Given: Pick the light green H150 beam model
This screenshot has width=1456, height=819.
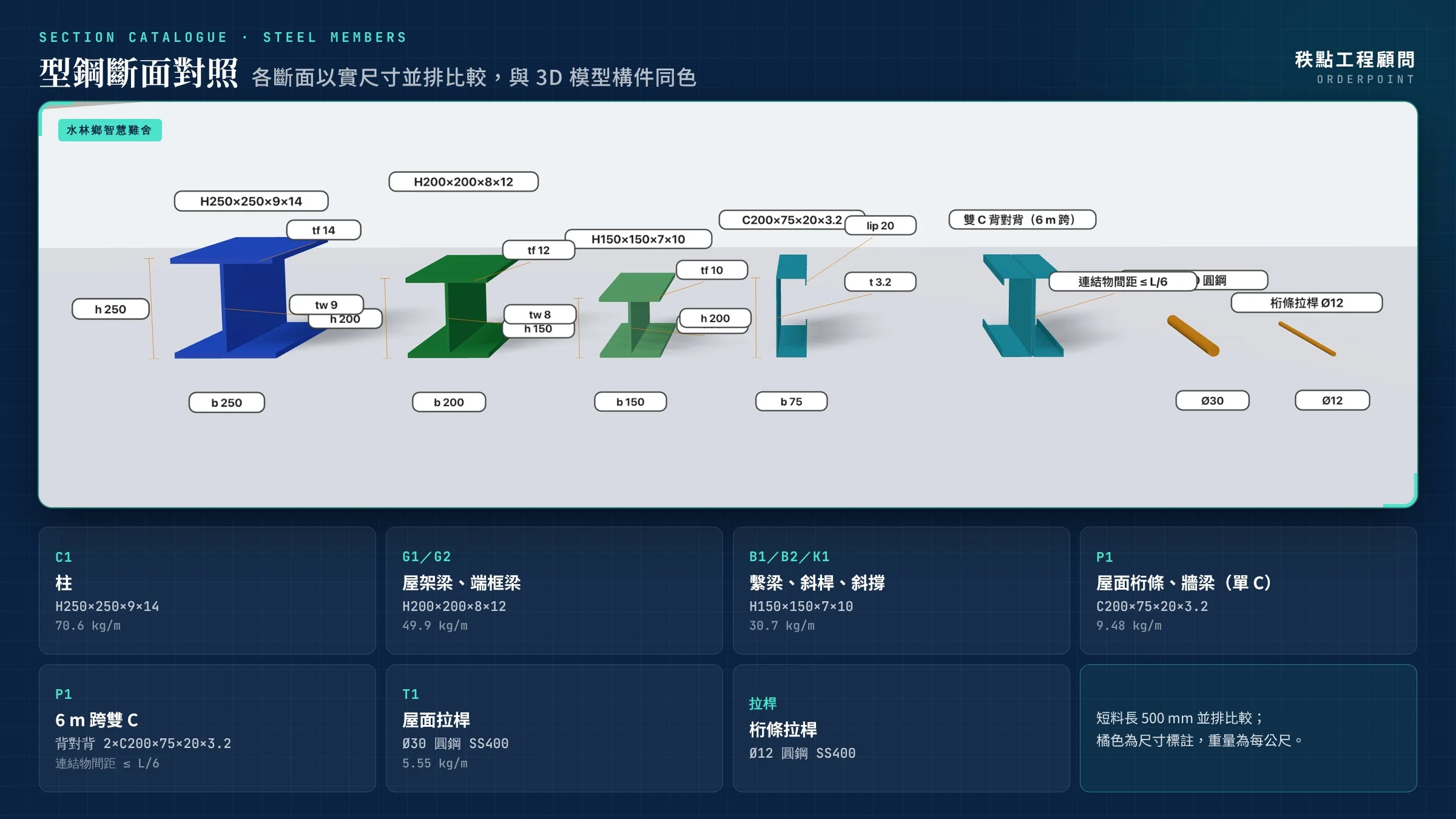Looking at the screenshot, I should click(x=638, y=315).
